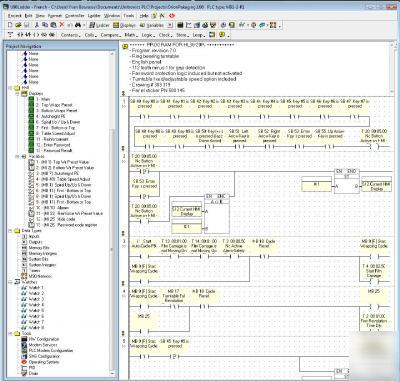Open the Math dropdown
This screenshot has width=400, height=382.
coord(131,35)
